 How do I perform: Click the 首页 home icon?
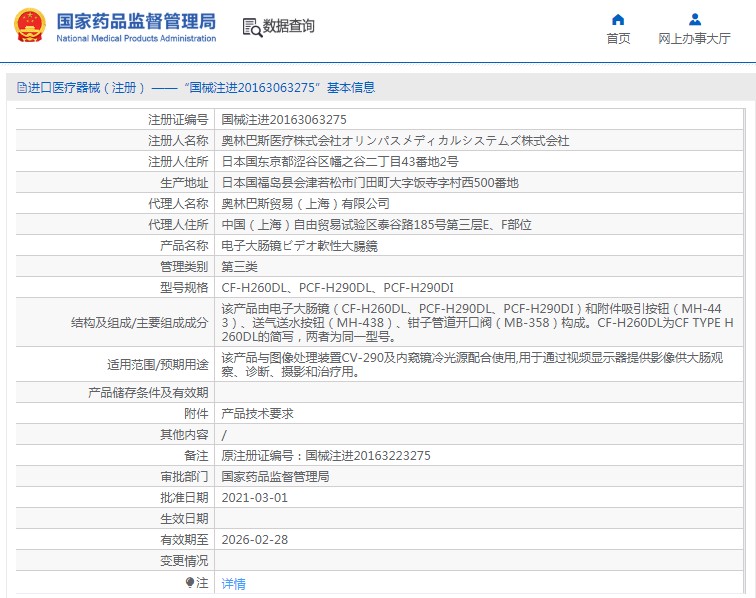pyautogui.click(x=618, y=19)
